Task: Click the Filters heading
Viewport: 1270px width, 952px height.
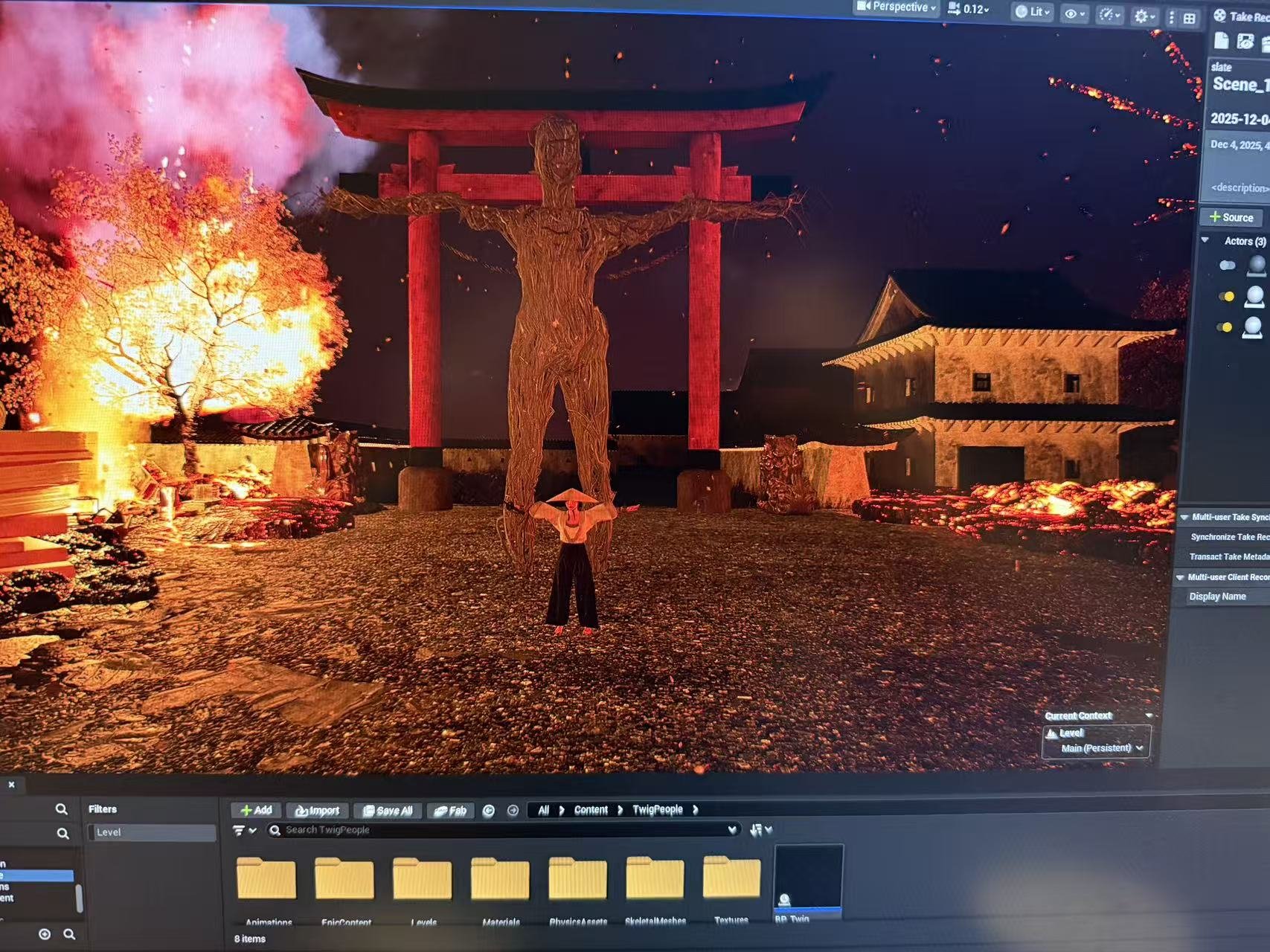Action: 103,809
